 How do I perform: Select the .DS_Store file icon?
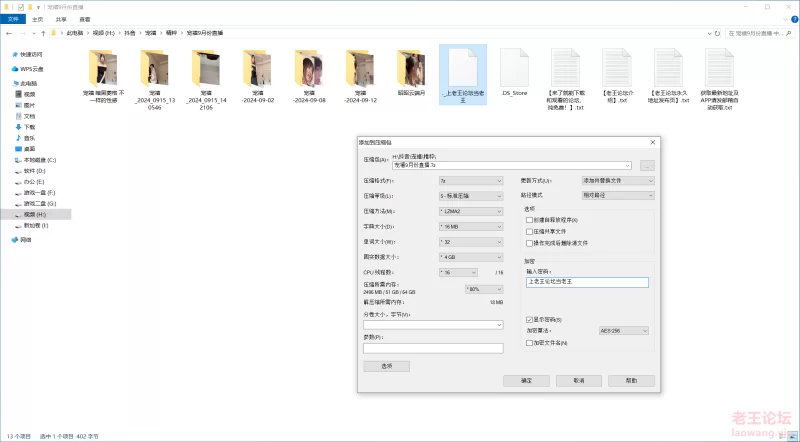pos(514,68)
